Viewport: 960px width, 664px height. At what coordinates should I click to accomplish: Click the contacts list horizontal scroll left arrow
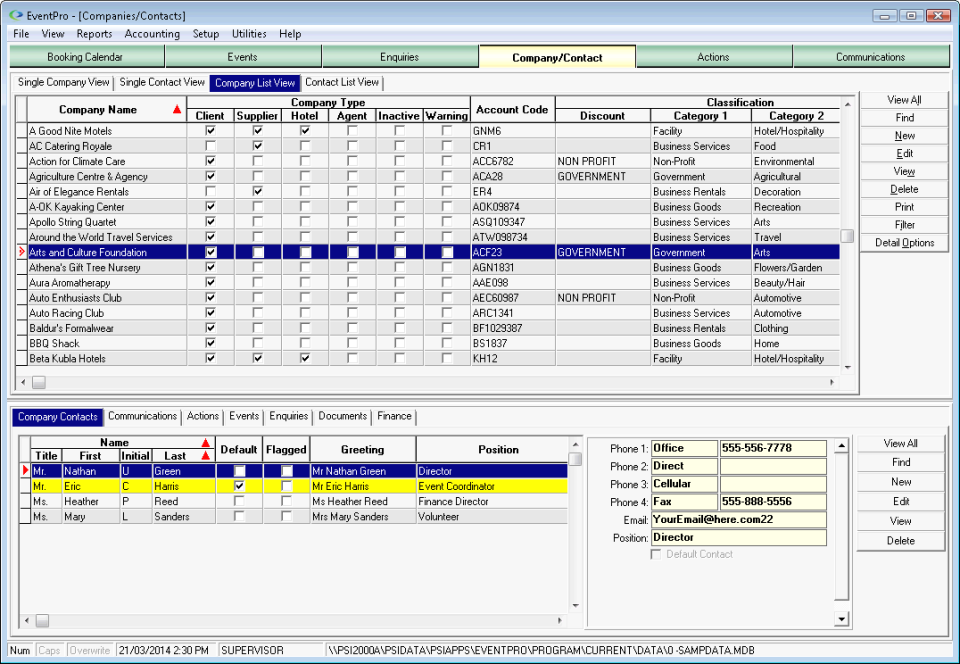[x=26, y=621]
